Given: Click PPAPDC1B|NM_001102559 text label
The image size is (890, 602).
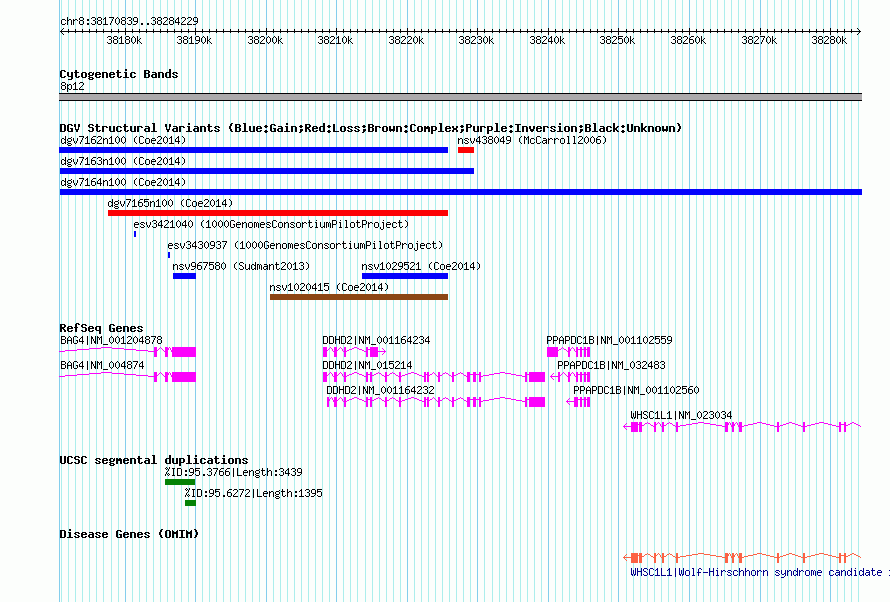Looking at the screenshot, I should click(610, 340).
